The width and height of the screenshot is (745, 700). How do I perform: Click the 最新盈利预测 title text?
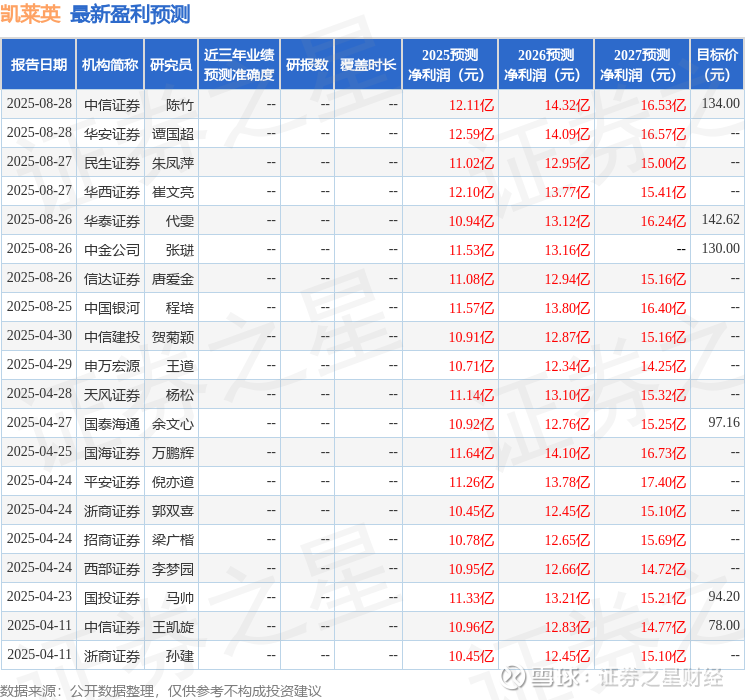tap(130, 14)
